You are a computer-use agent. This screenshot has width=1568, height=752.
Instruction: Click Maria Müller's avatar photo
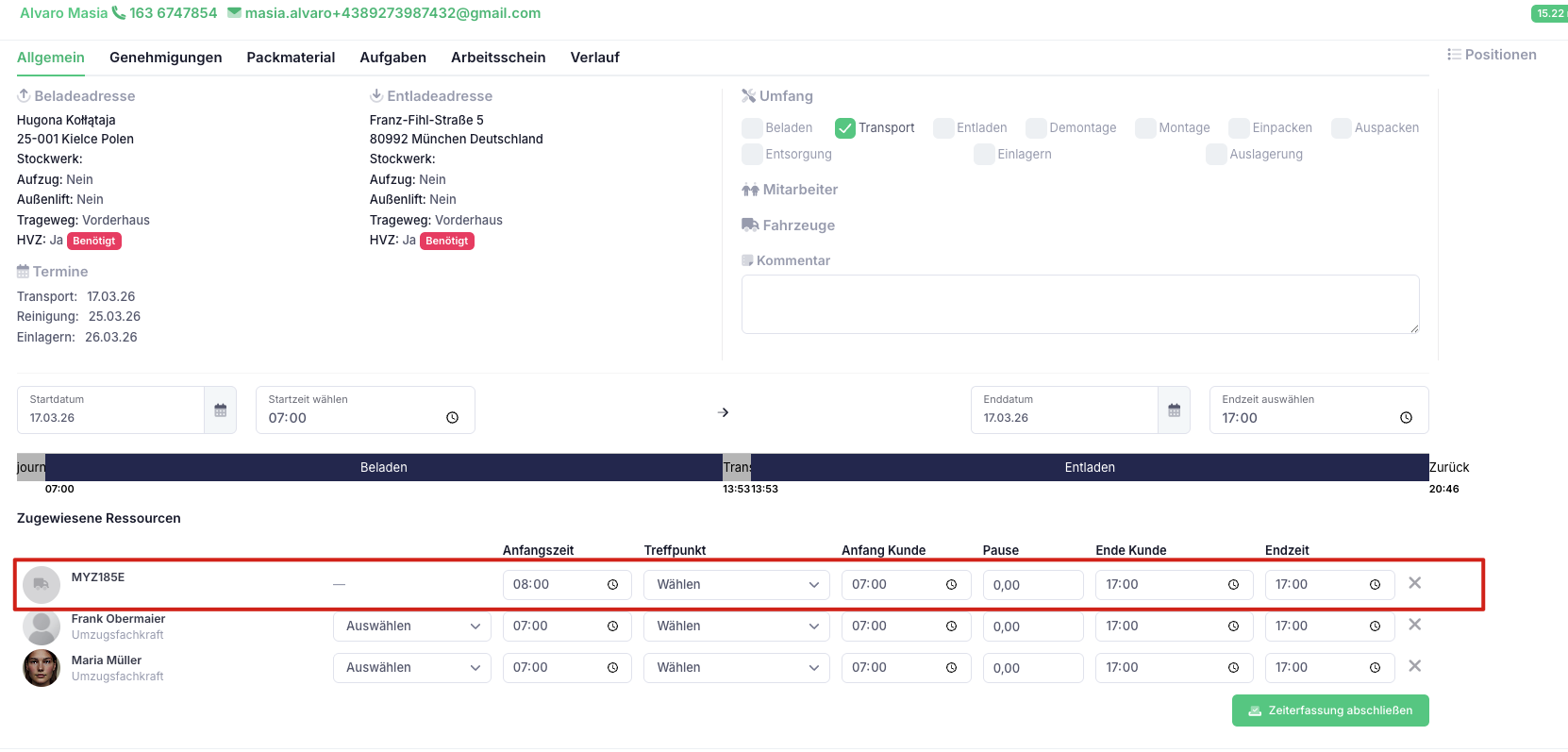(x=42, y=668)
